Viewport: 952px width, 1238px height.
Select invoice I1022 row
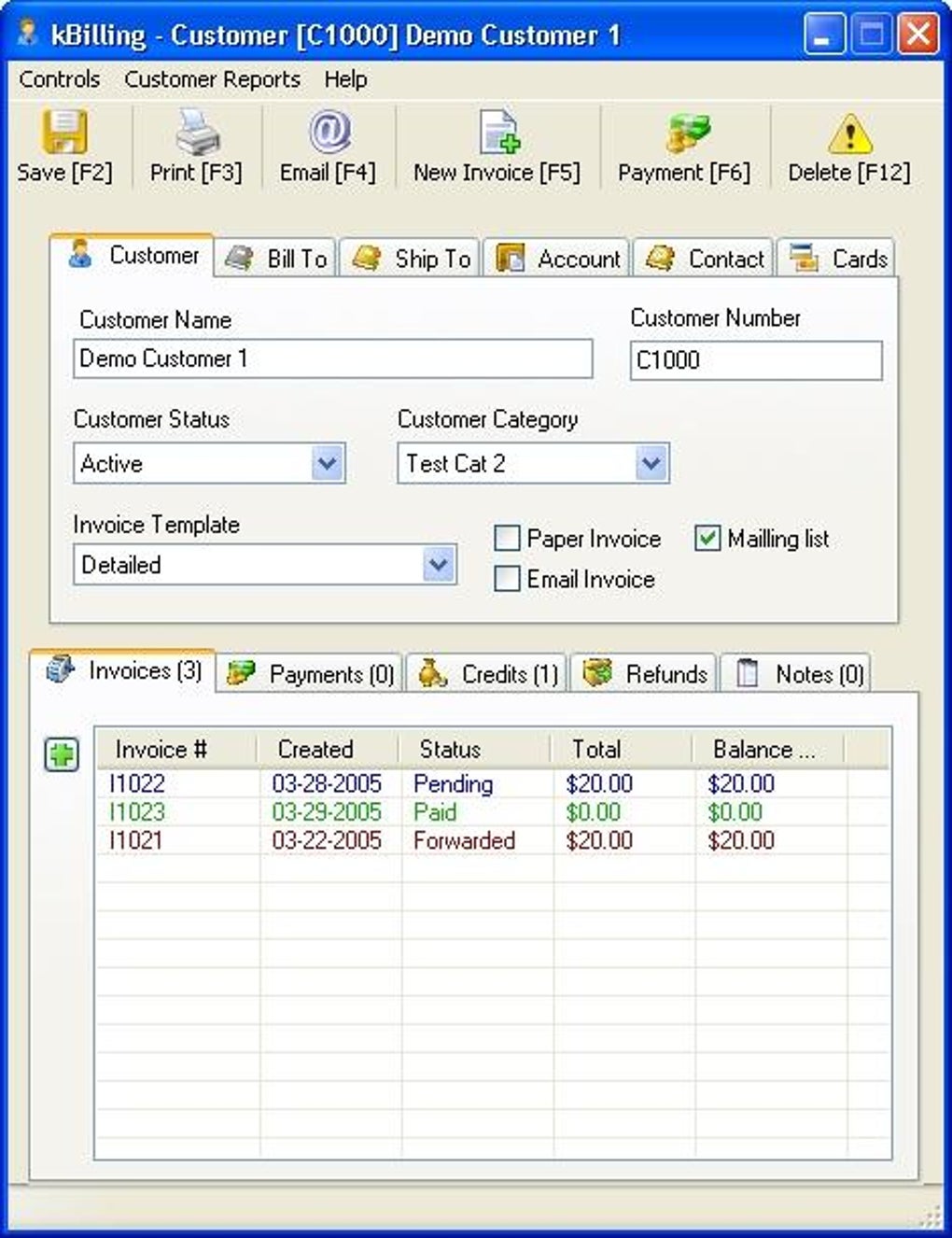click(493, 783)
